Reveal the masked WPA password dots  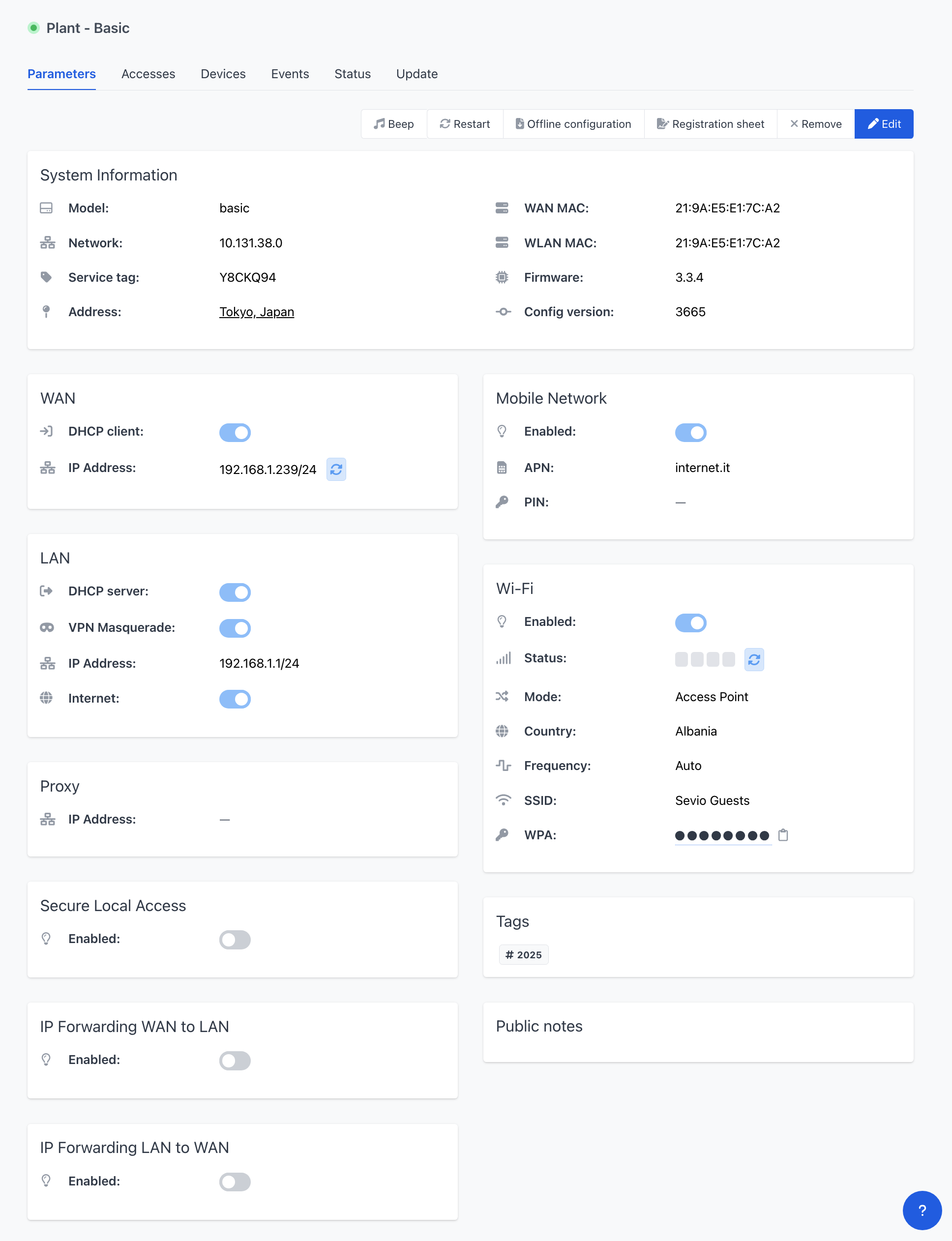click(x=722, y=835)
